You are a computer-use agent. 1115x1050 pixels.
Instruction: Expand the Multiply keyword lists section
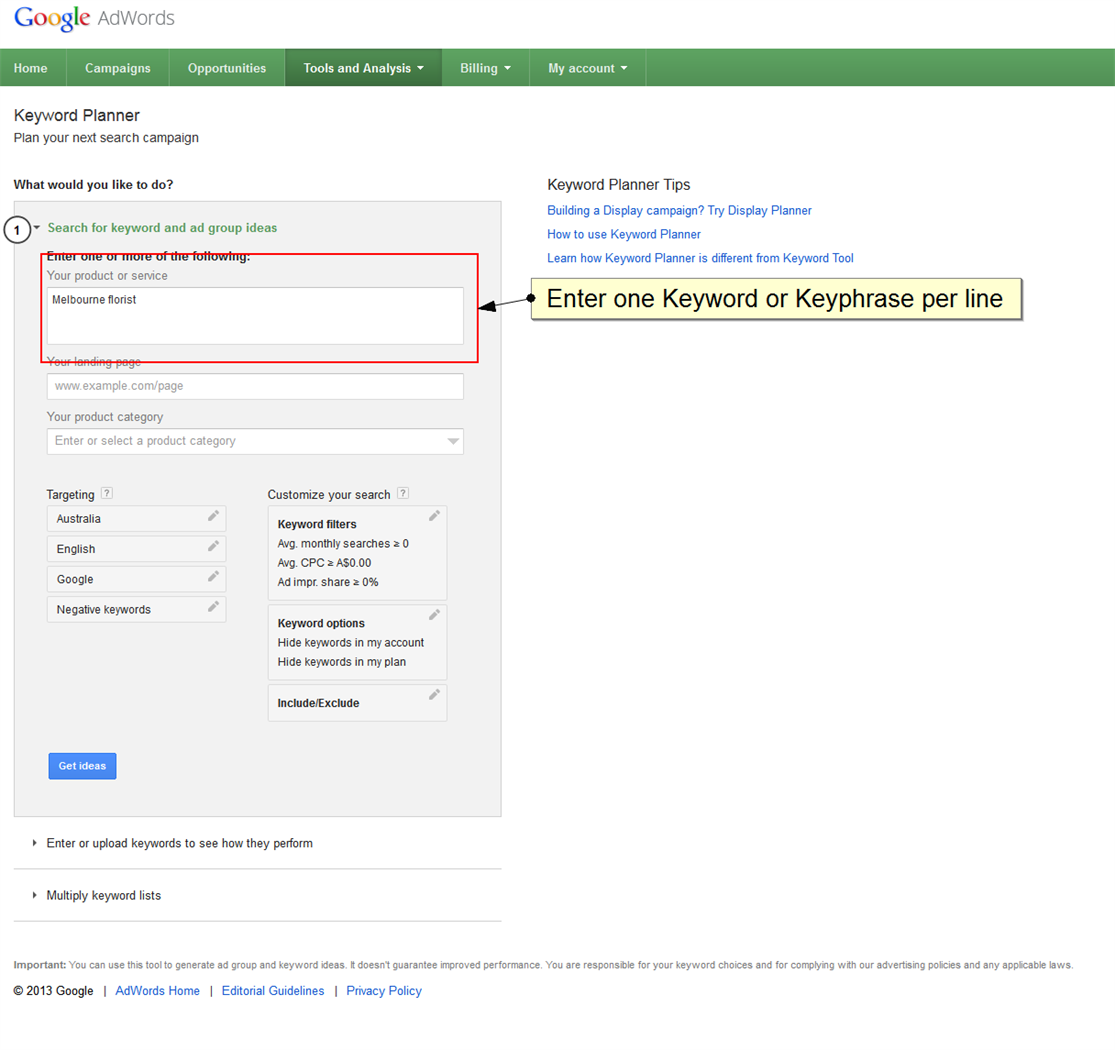pos(103,895)
